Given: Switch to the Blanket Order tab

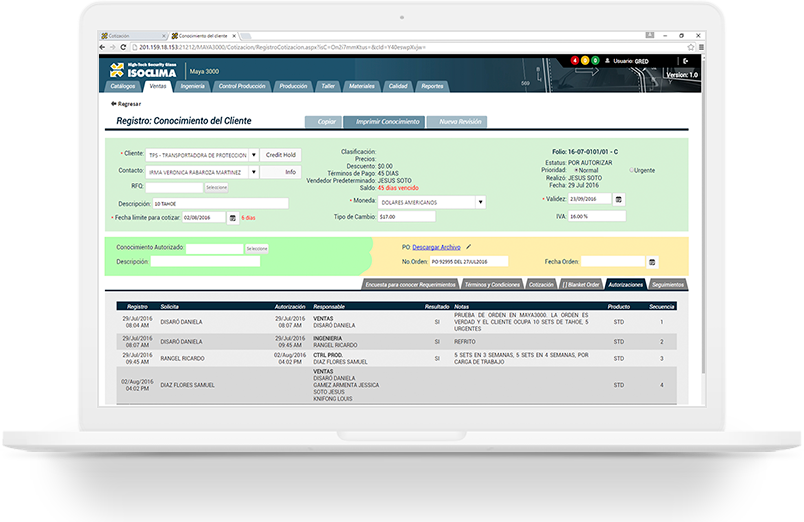Looking at the screenshot, I should click(x=581, y=285).
